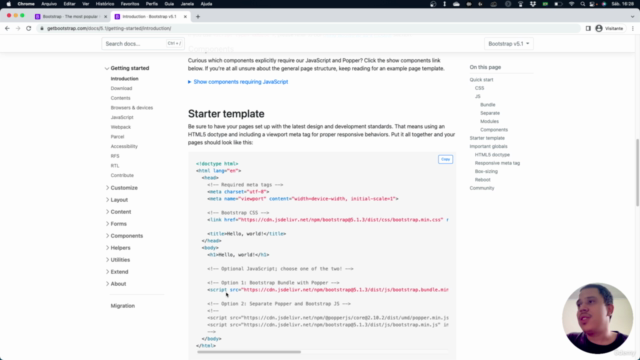
Task: Open the tab search chevron in Chrome
Action: 633,17
